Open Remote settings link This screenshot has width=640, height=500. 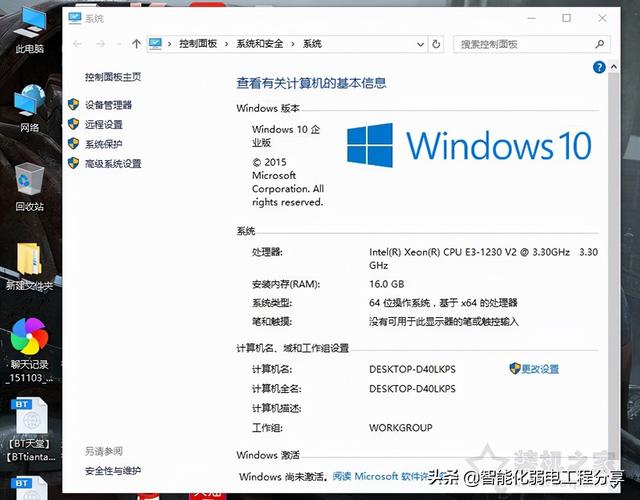click(x=104, y=124)
